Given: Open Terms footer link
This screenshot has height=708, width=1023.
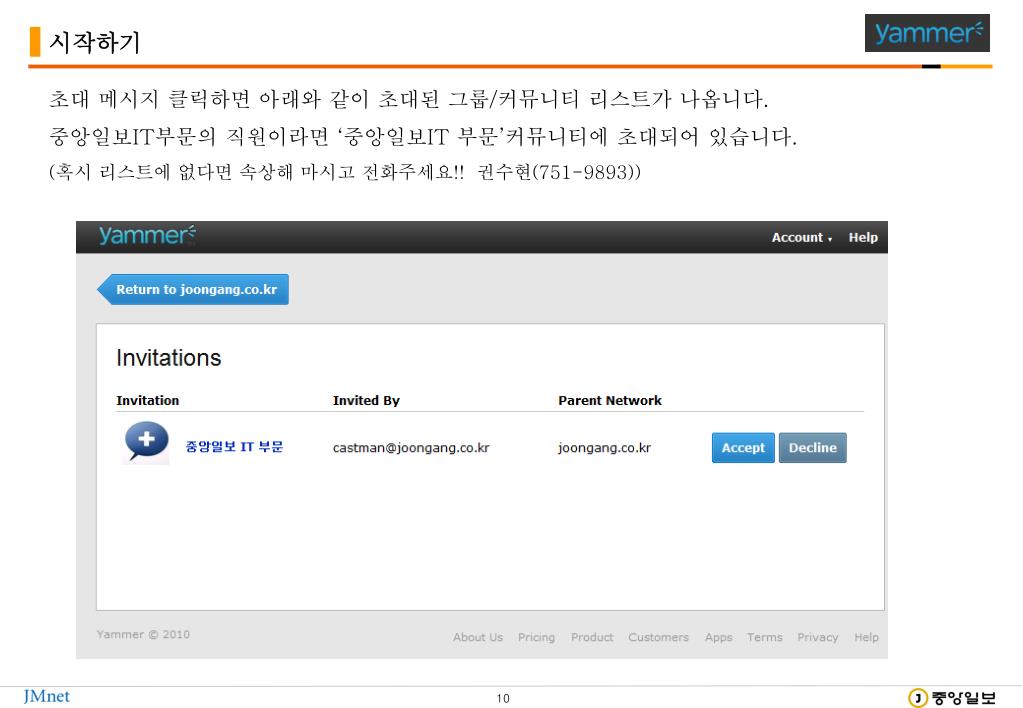Looking at the screenshot, I should click(x=765, y=637).
